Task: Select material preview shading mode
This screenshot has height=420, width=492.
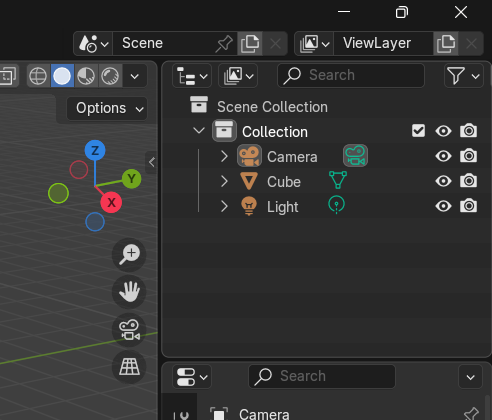Action: point(86,76)
